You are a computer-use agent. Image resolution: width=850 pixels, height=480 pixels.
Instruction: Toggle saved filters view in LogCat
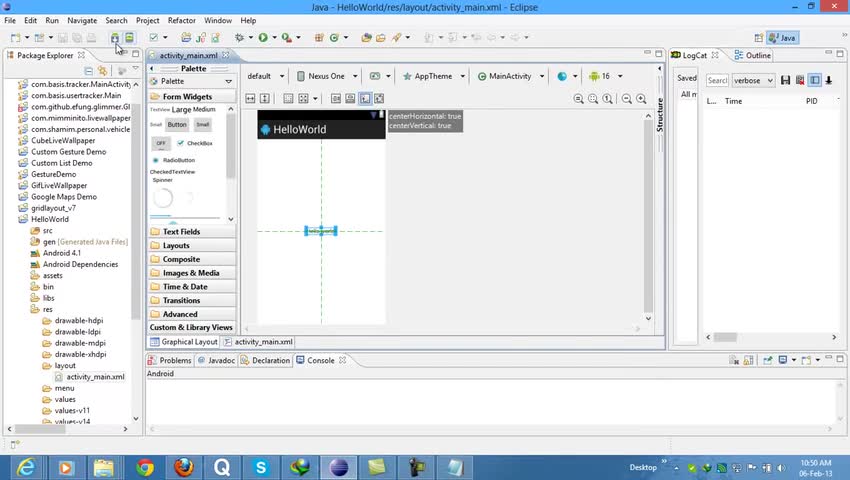pyautogui.click(x=814, y=80)
